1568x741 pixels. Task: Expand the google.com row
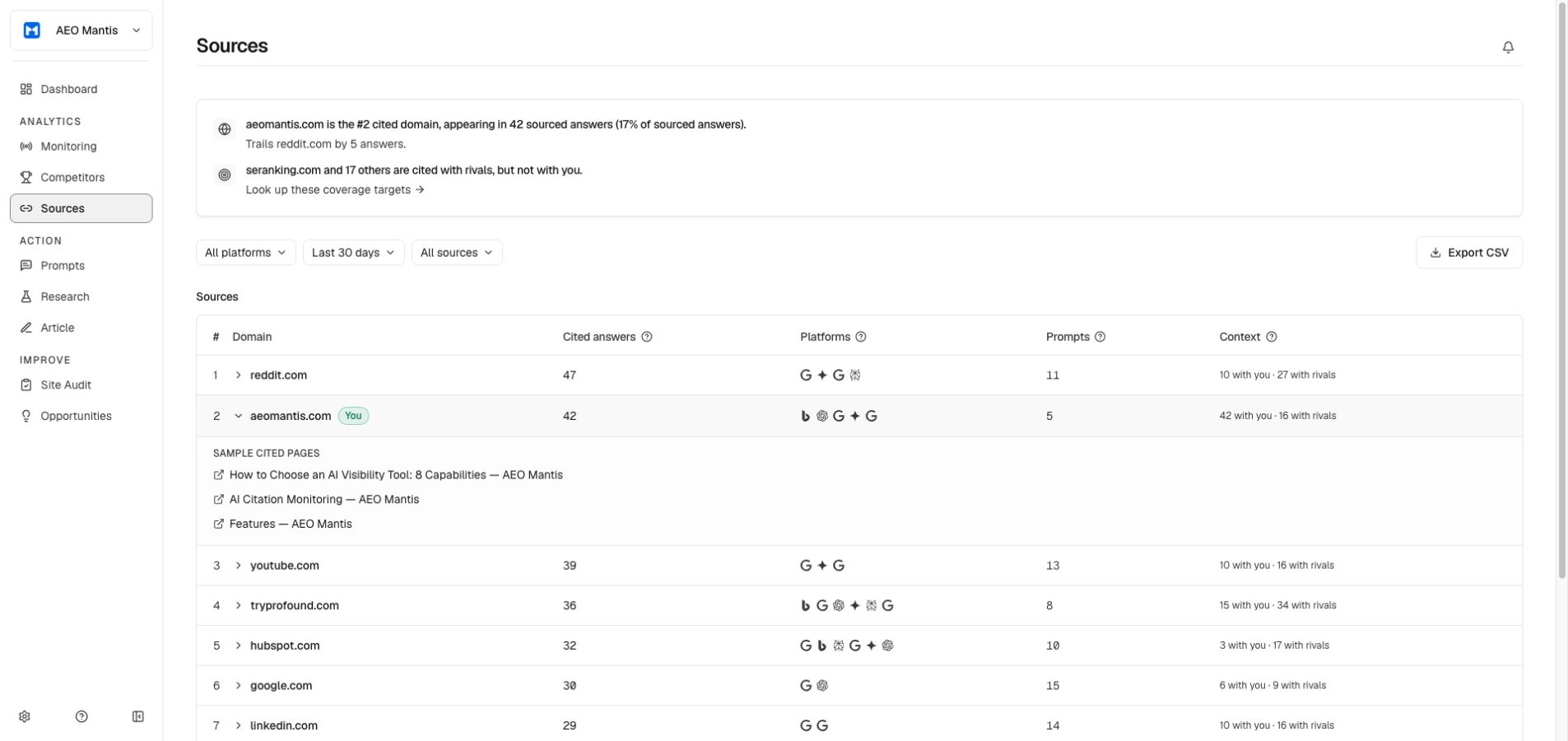(x=238, y=685)
